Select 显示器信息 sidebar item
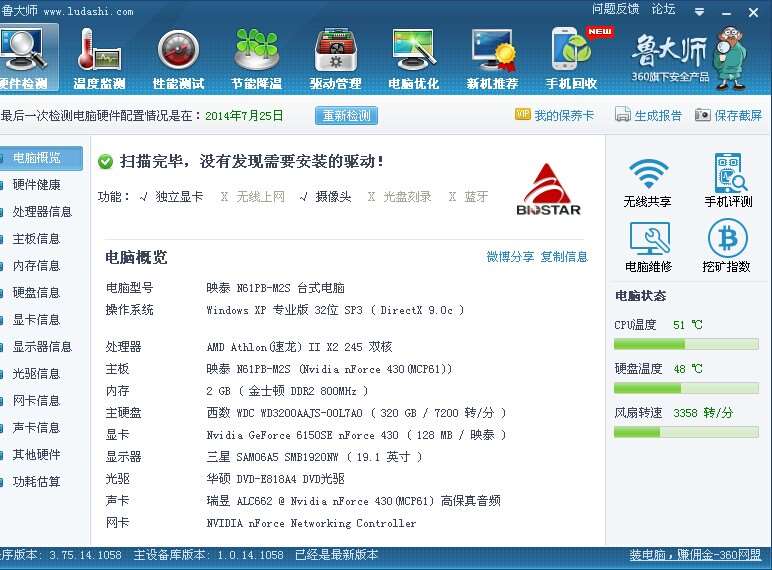The height and width of the screenshot is (570, 772). 41,347
